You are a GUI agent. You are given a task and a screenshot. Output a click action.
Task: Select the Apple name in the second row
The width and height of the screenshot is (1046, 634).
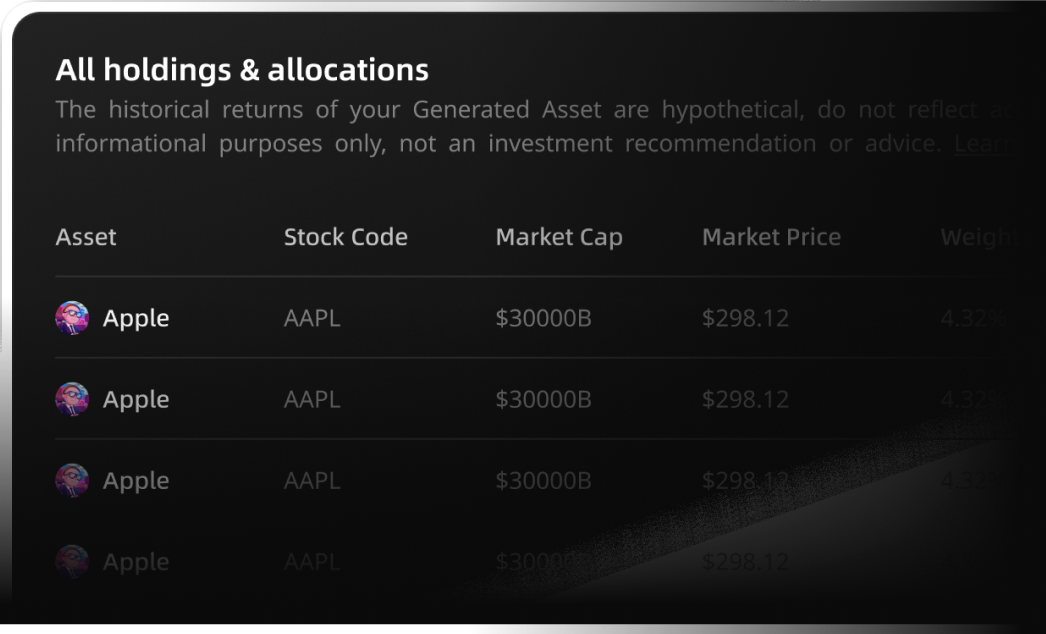(136, 399)
